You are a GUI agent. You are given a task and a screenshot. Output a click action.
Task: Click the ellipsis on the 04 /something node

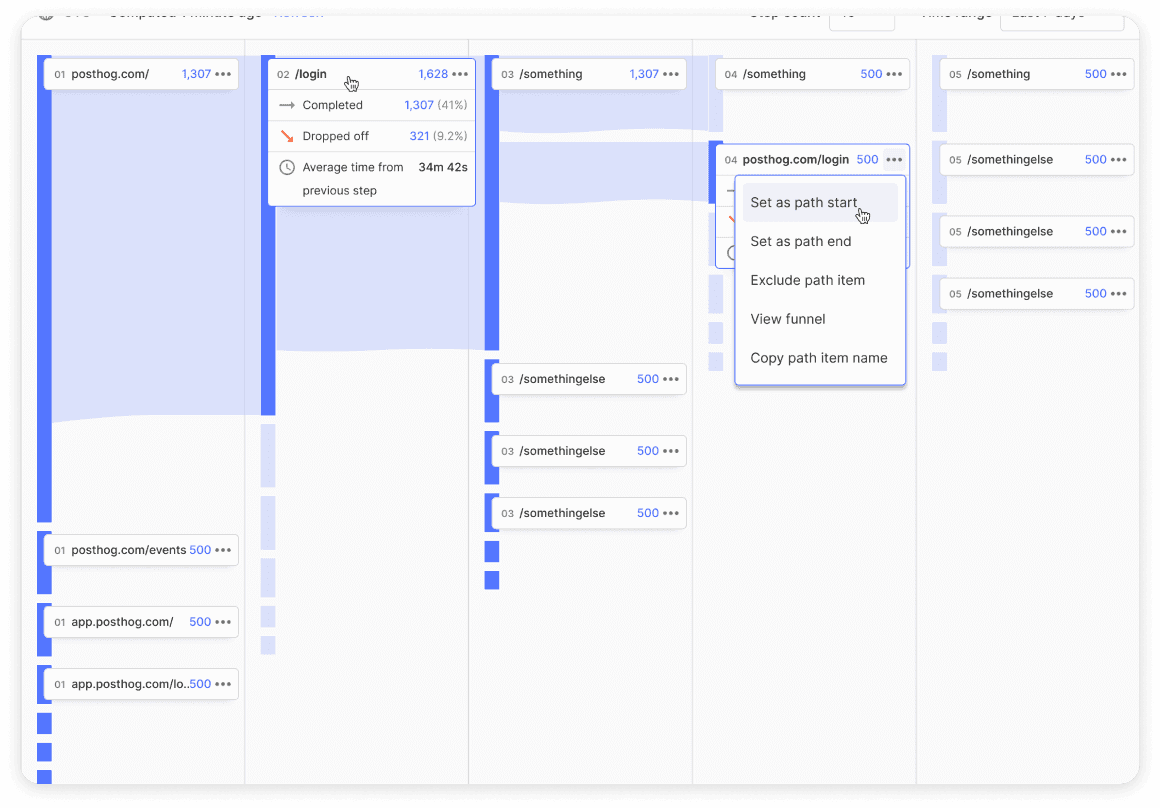point(895,74)
